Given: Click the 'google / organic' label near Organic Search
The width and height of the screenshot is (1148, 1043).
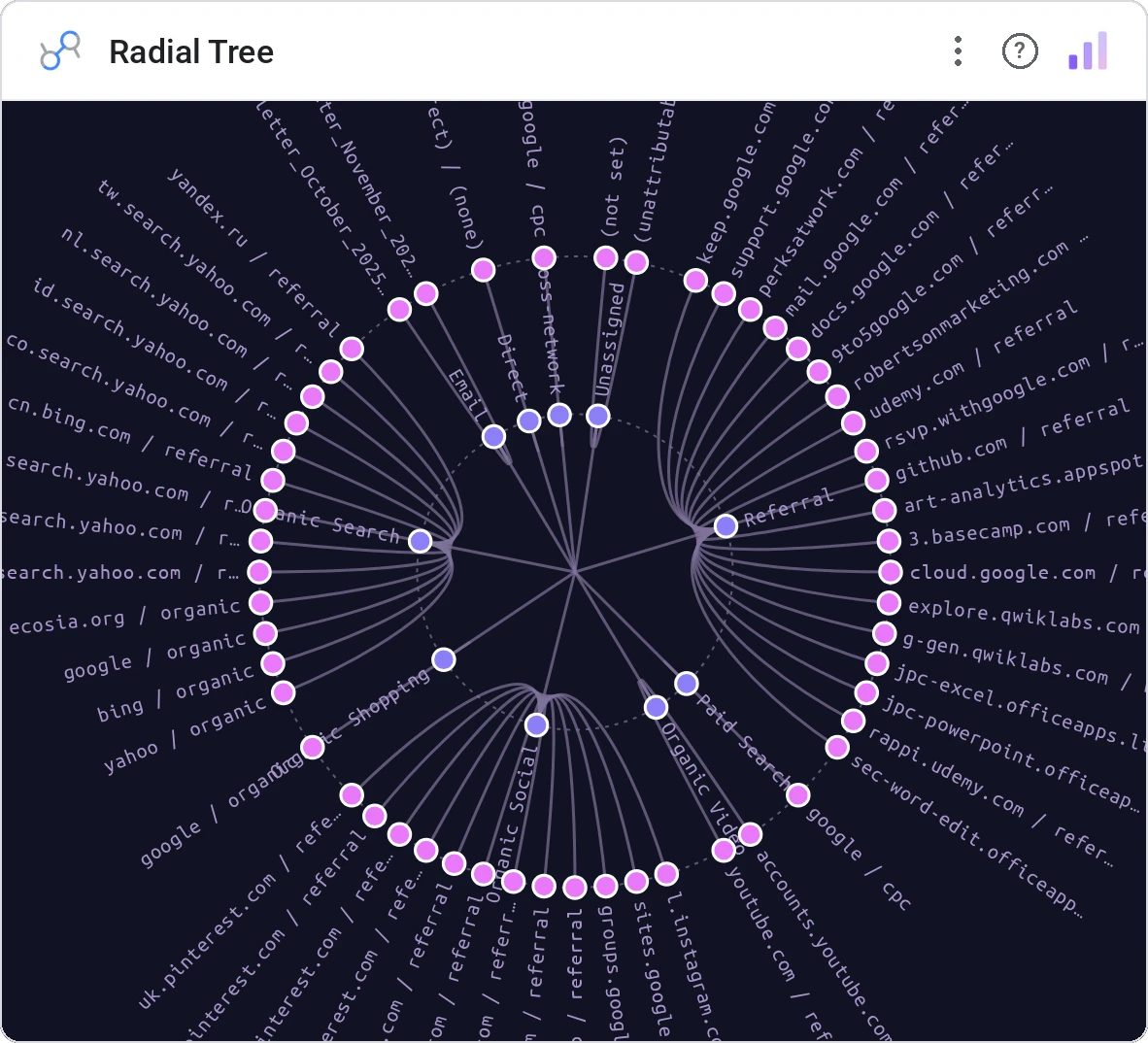Looking at the screenshot, I should click(x=154, y=656).
